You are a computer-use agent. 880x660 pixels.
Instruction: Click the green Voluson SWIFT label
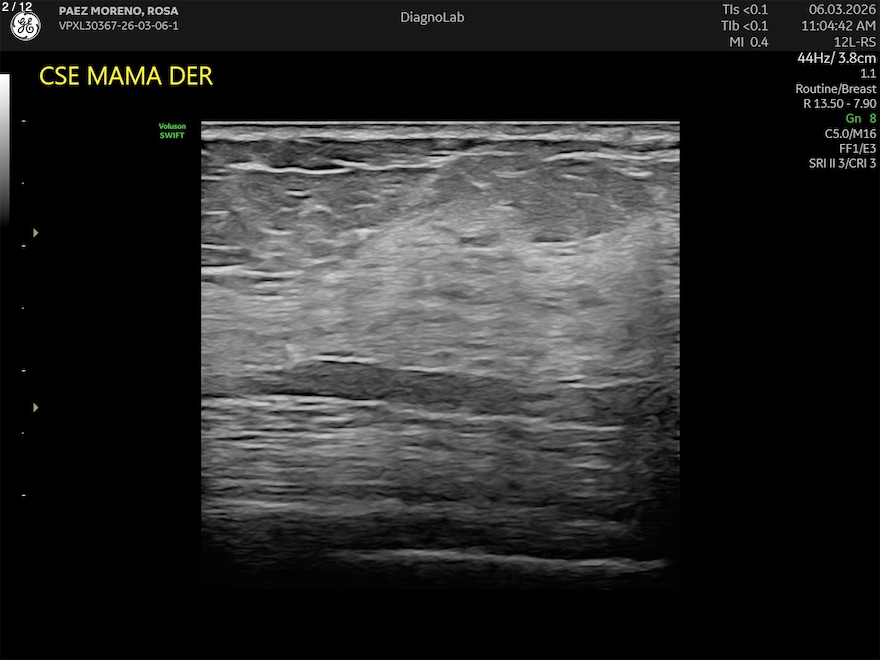coord(172,130)
